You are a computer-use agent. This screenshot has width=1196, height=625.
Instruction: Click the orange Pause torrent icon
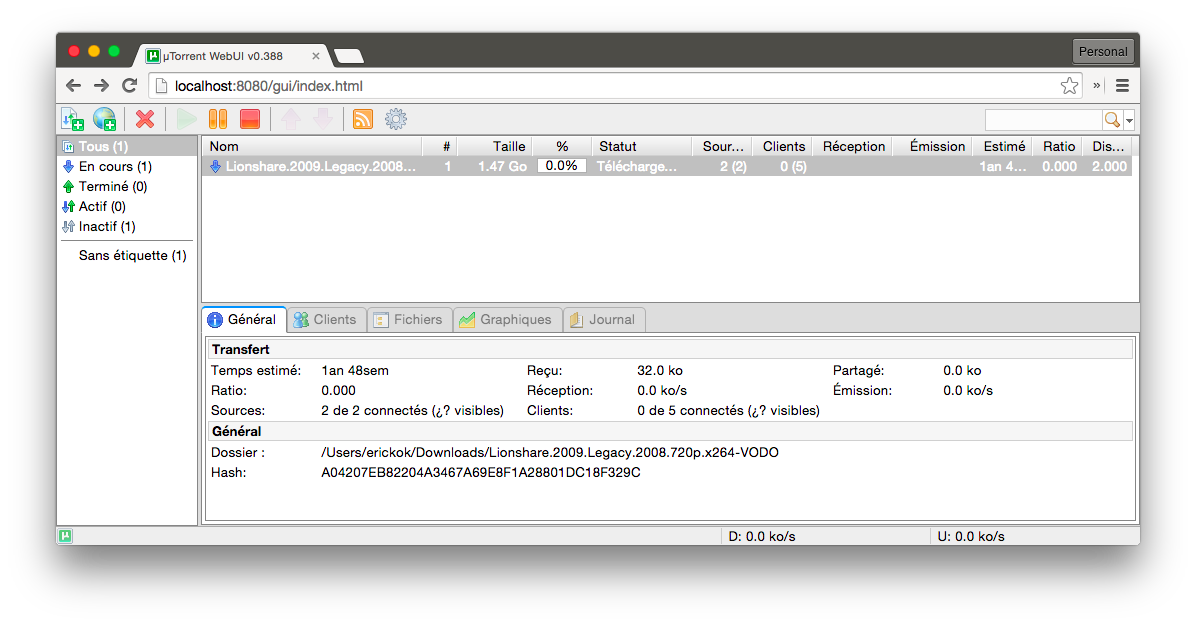coord(218,119)
